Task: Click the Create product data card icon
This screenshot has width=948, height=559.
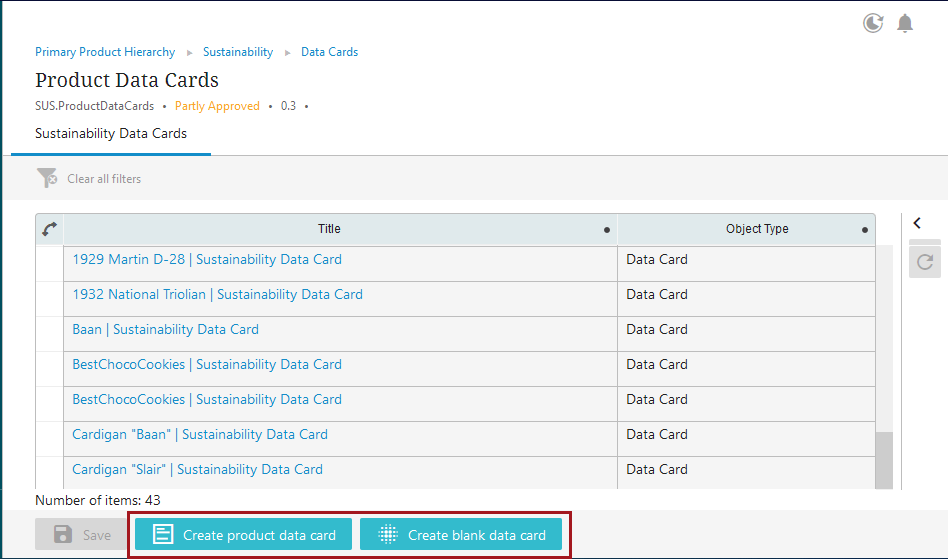Action: pyautogui.click(x=163, y=535)
